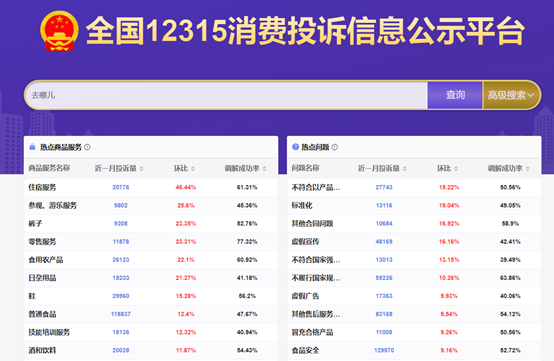
Task: Click the blue icon before 热点问题
Action: pyautogui.click(x=295, y=147)
